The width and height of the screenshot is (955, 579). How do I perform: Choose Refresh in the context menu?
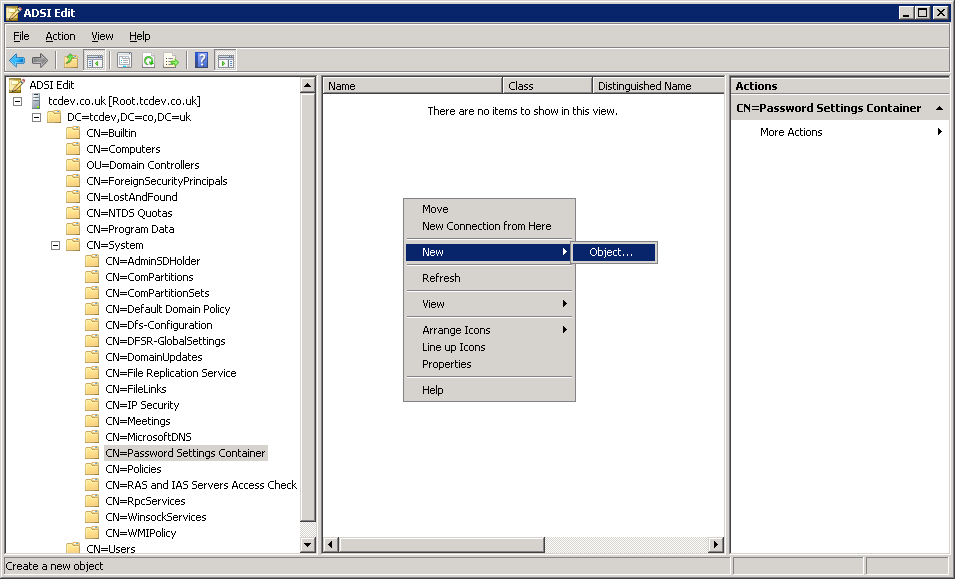tap(490, 278)
